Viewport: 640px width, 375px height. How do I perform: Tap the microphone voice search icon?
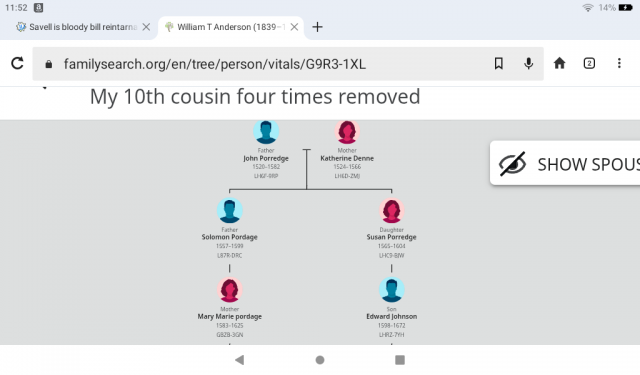(x=528, y=63)
